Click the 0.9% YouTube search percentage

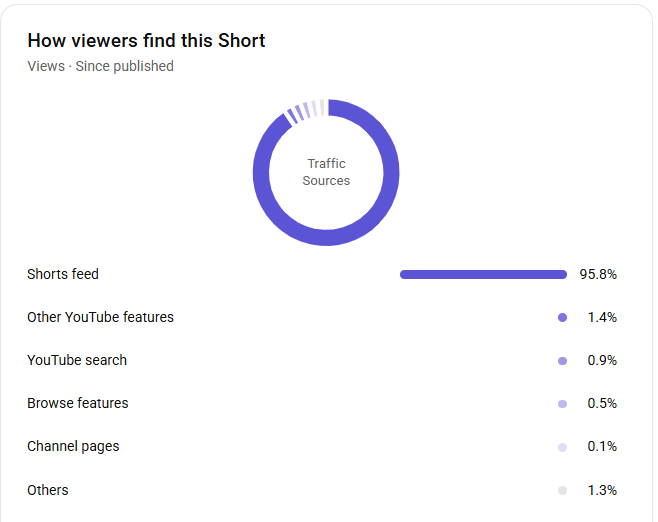(x=602, y=360)
